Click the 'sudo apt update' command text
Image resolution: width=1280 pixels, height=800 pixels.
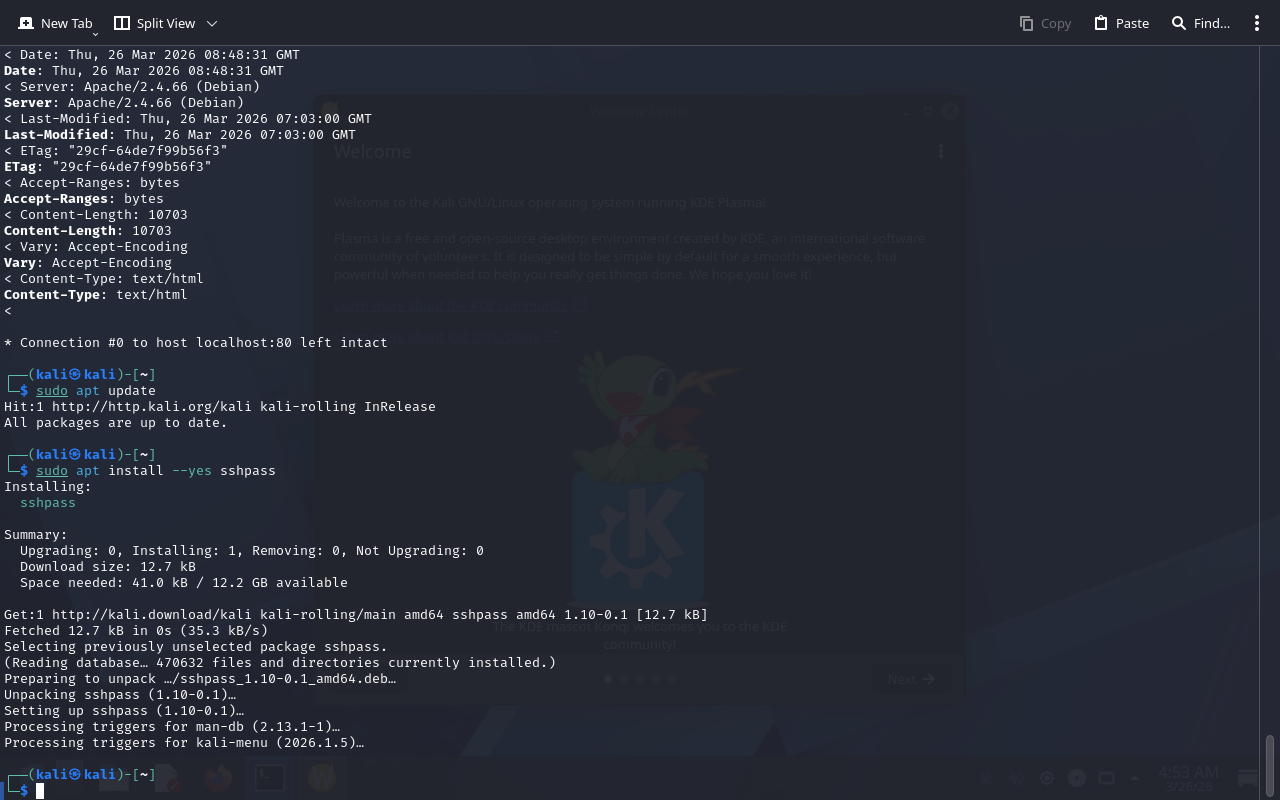(96, 391)
